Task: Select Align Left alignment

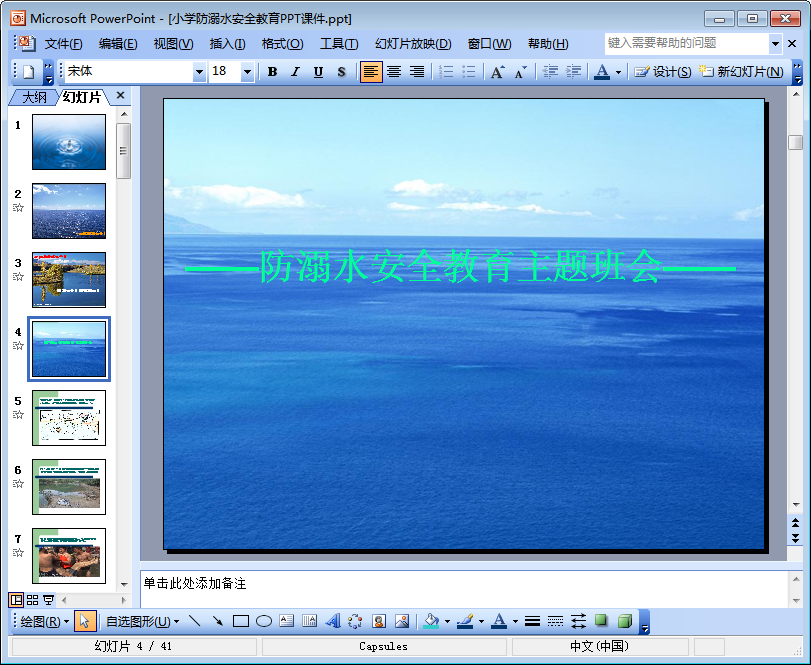Action: [371, 72]
